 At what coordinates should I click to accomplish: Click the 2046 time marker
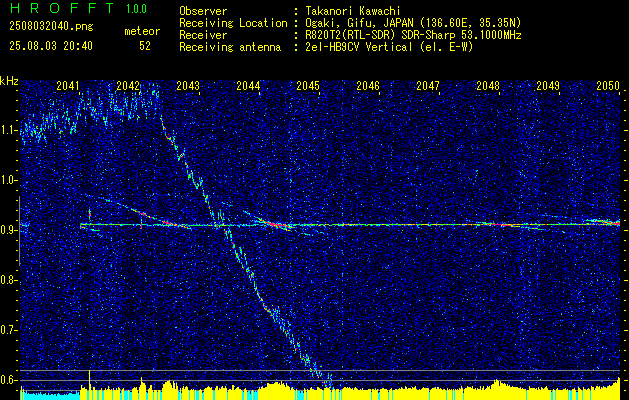click(368, 85)
